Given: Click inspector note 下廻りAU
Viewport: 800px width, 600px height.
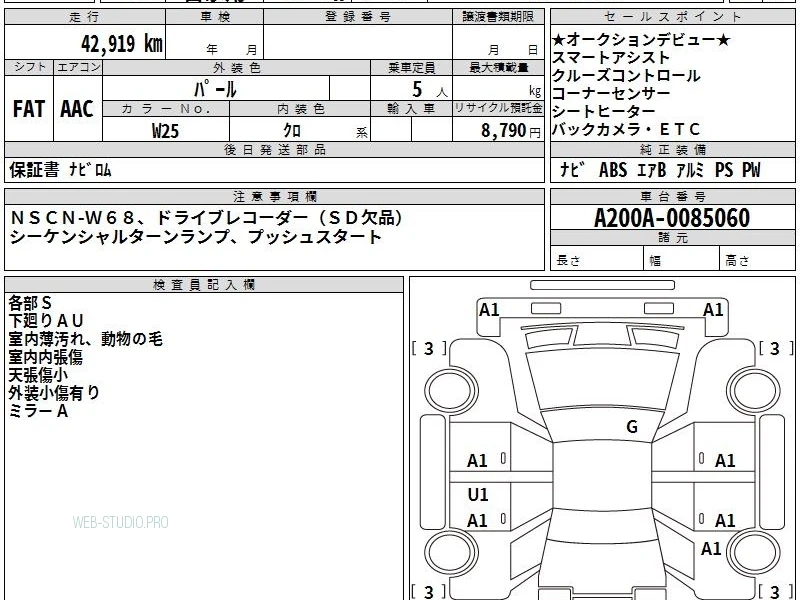Looking at the screenshot, I should pos(45,321).
